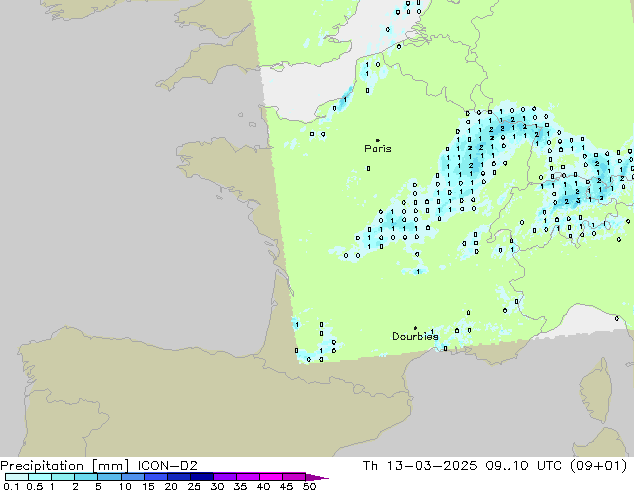Viewport: 634px width, 490px height.
Task: Click the 35 legend value label
Action: point(240,486)
